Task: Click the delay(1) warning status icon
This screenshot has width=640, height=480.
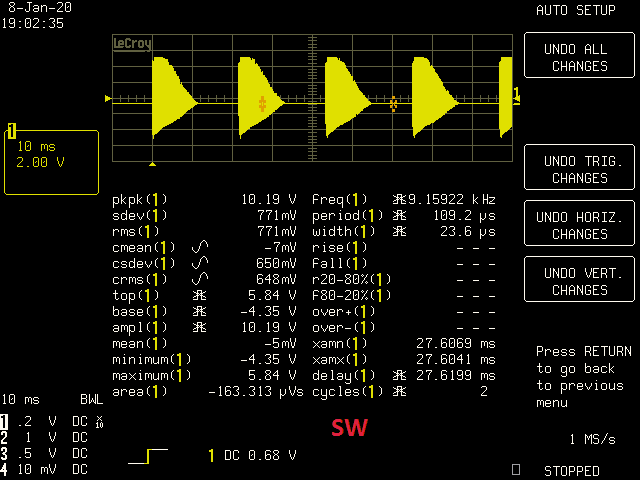Action: [x=399, y=375]
